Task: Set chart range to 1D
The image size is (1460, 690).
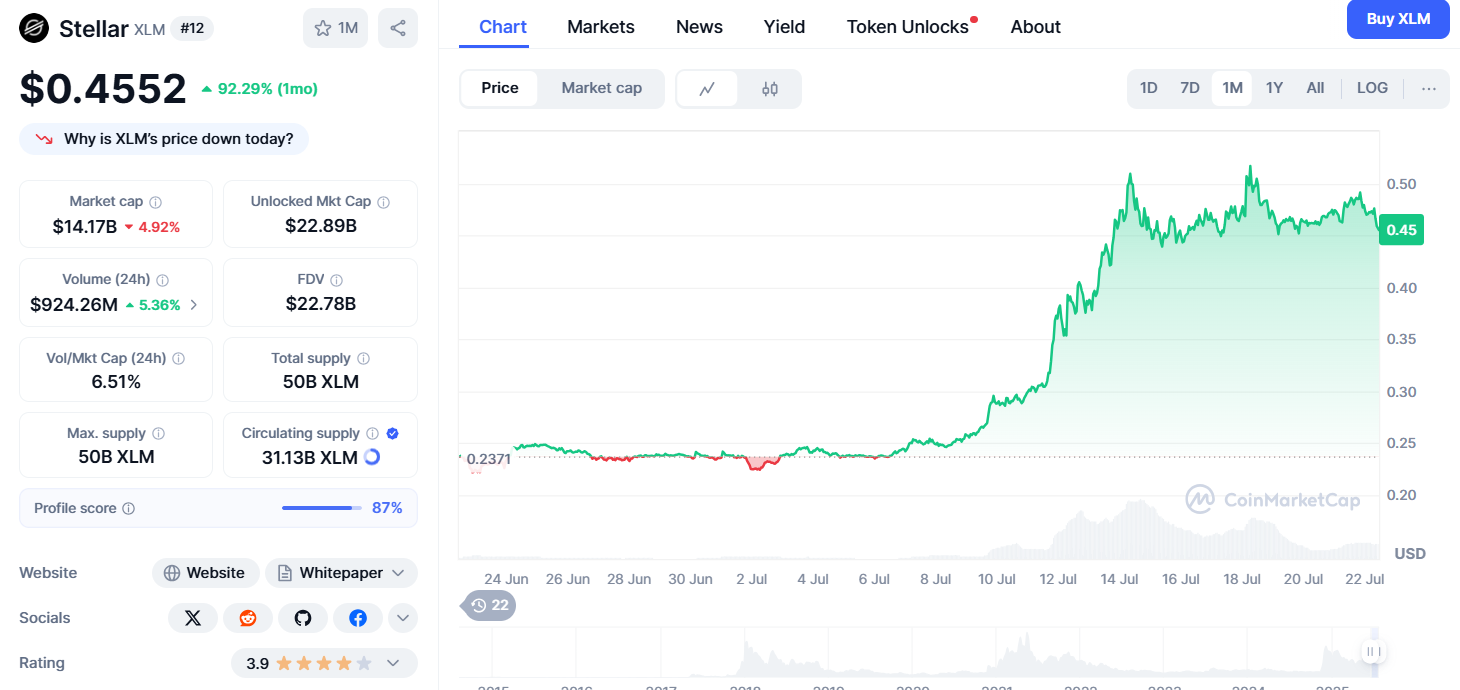Action: (x=1149, y=88)
